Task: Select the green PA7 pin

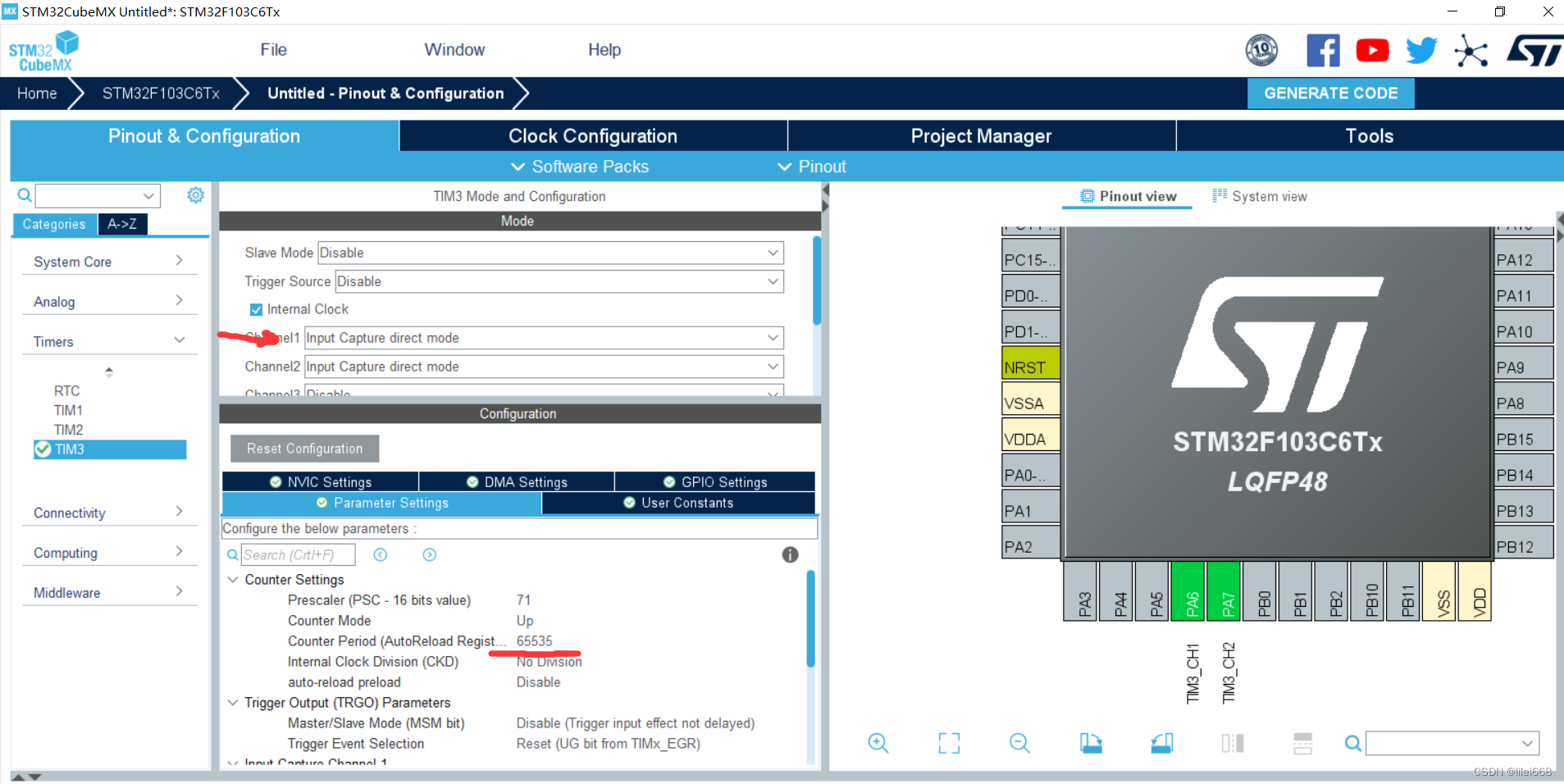Action: pos(1224,591)
